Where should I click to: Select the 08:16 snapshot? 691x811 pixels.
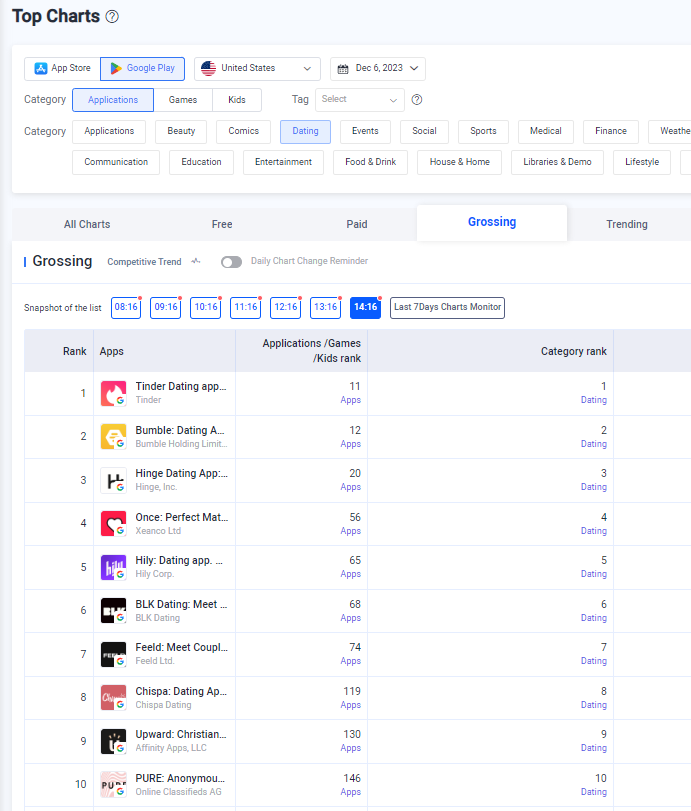126,308
